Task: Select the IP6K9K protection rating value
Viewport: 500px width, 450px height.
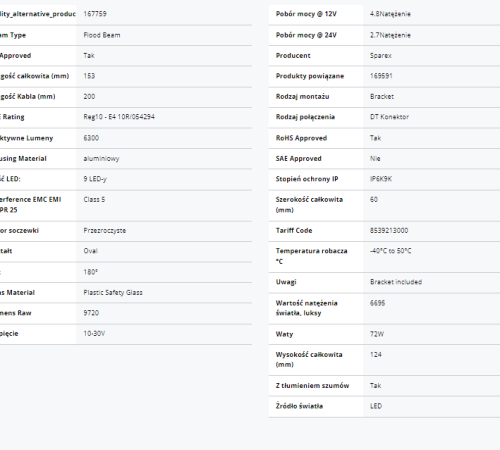Action: (x=381, y=179)
